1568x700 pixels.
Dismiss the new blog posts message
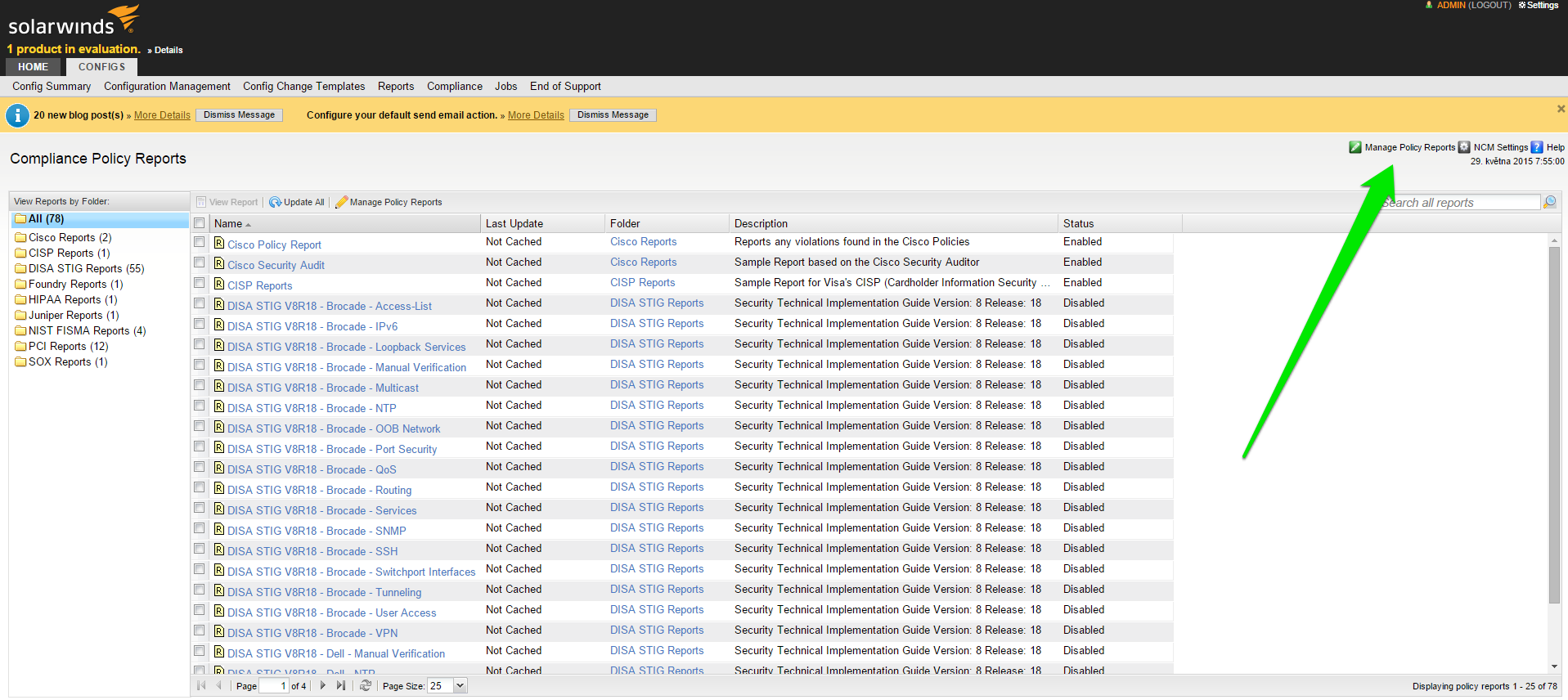(x=239, y=115)
